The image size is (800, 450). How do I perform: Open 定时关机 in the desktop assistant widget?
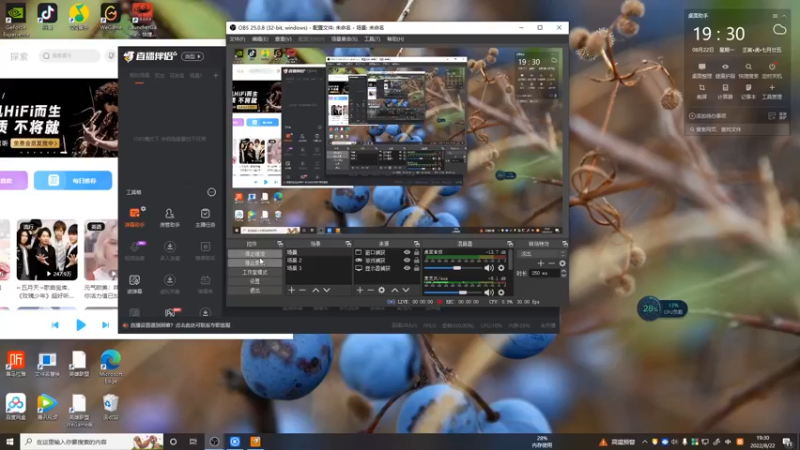[x=771, y=70]
